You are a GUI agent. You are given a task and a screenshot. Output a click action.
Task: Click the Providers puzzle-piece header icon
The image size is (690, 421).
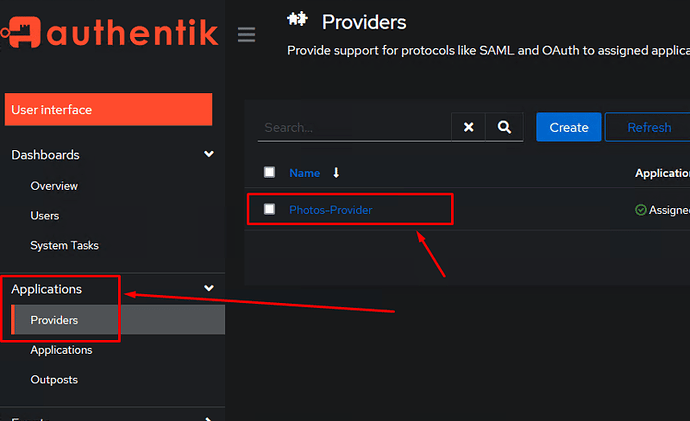297,20
